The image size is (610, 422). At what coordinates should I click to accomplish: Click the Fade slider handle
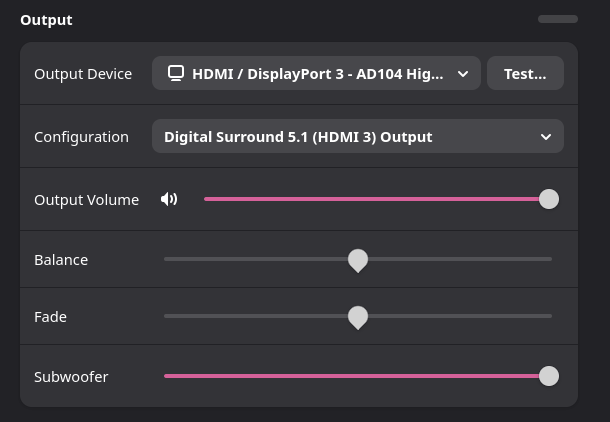click(x=358, y=317)
